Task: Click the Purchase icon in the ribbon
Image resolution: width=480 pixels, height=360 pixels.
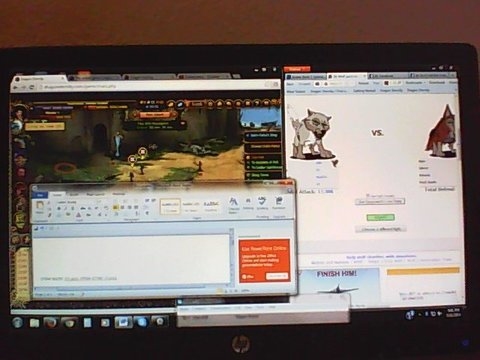Action: point(278,201)
